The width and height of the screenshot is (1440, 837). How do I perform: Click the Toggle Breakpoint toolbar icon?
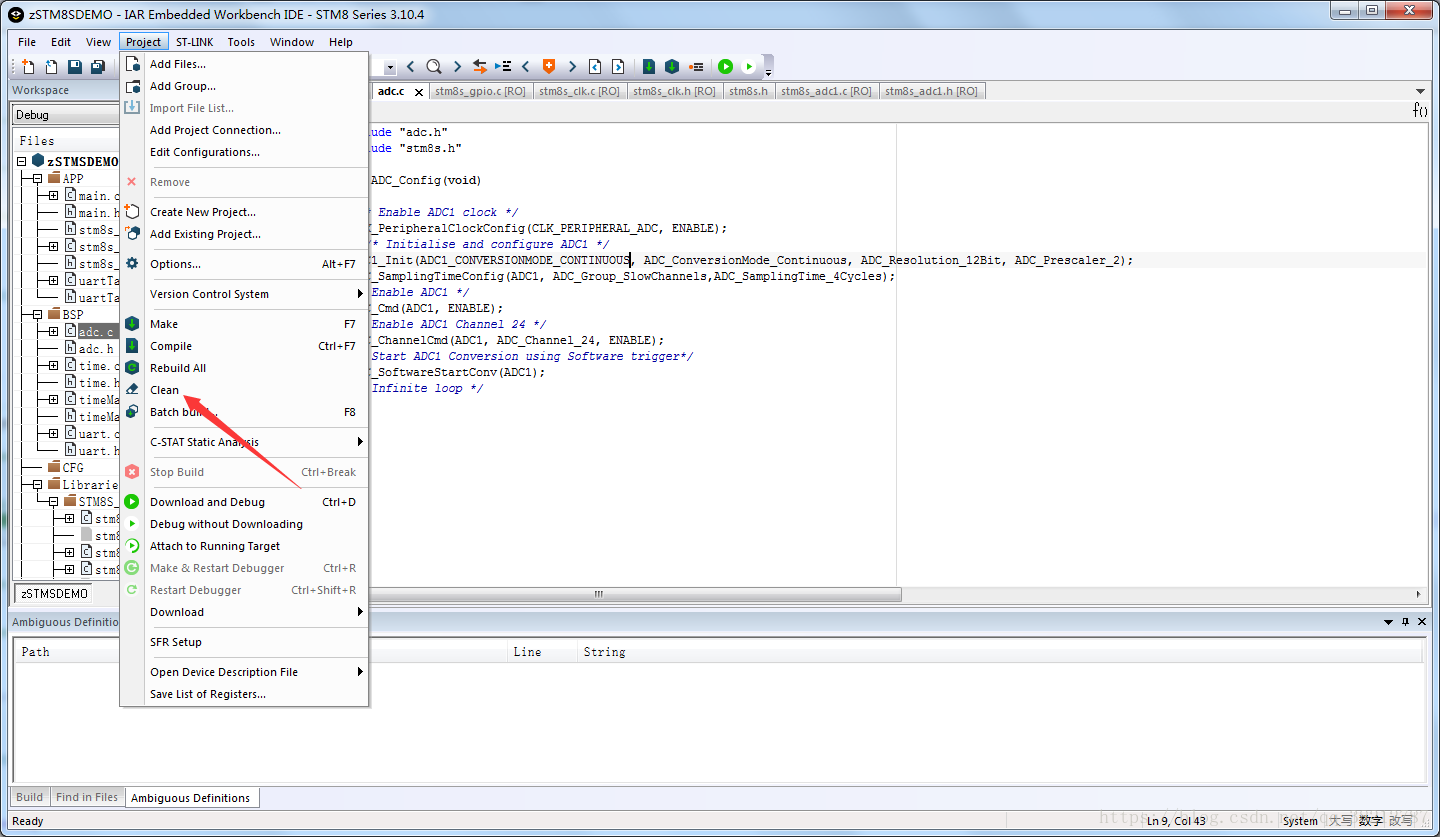click(696, 66)
